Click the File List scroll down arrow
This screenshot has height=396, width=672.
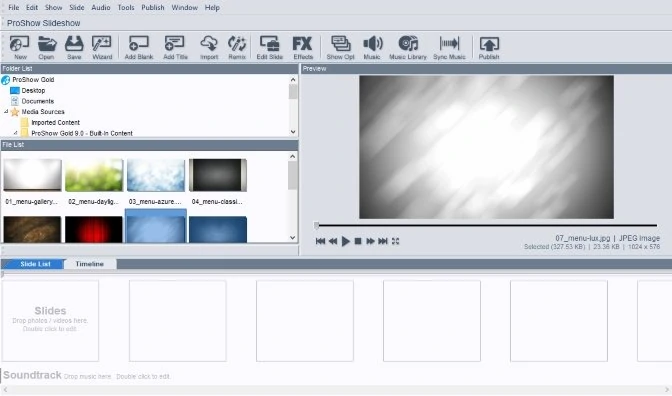pos(293,237)
